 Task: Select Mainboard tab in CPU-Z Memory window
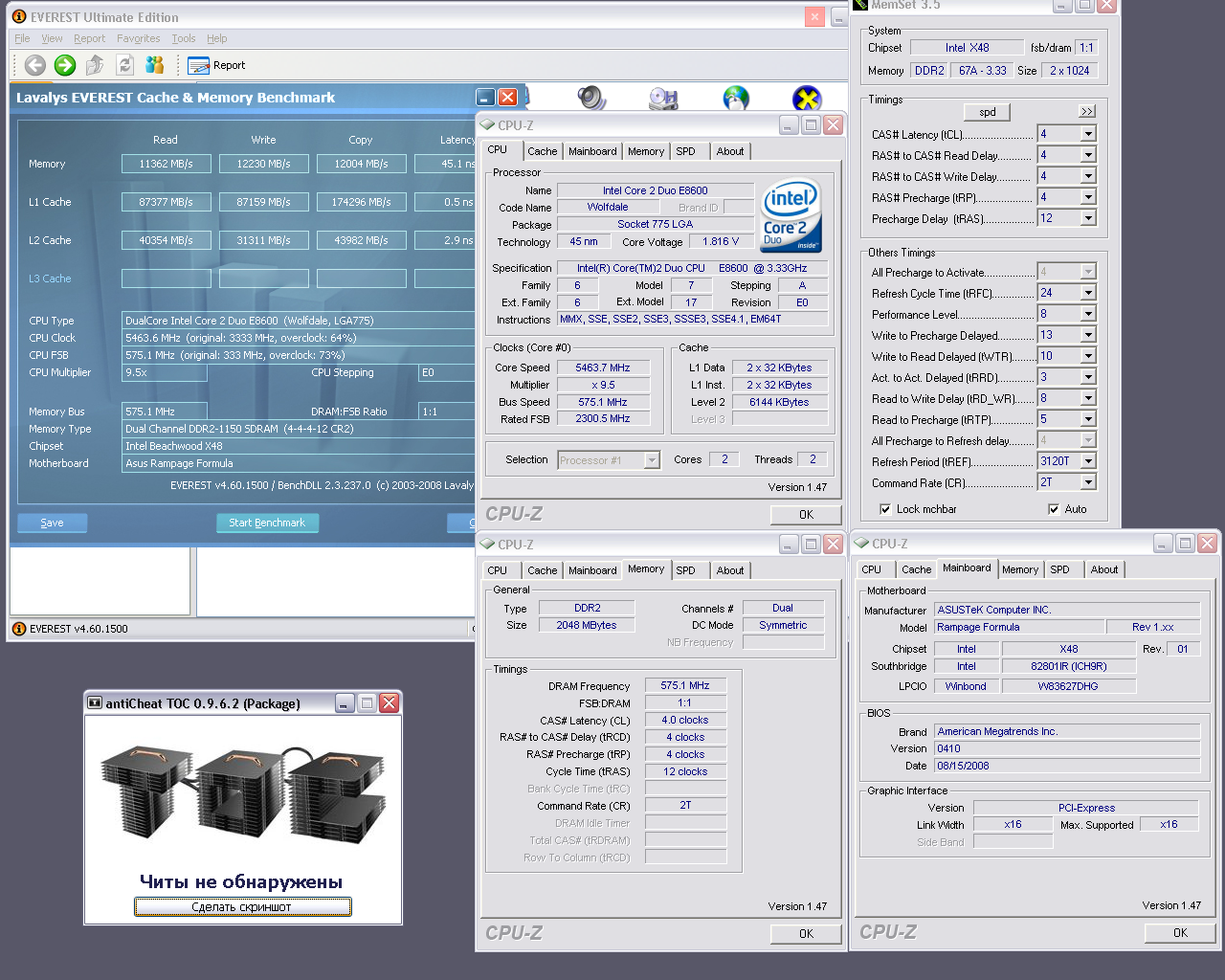[x=592, y=570]
